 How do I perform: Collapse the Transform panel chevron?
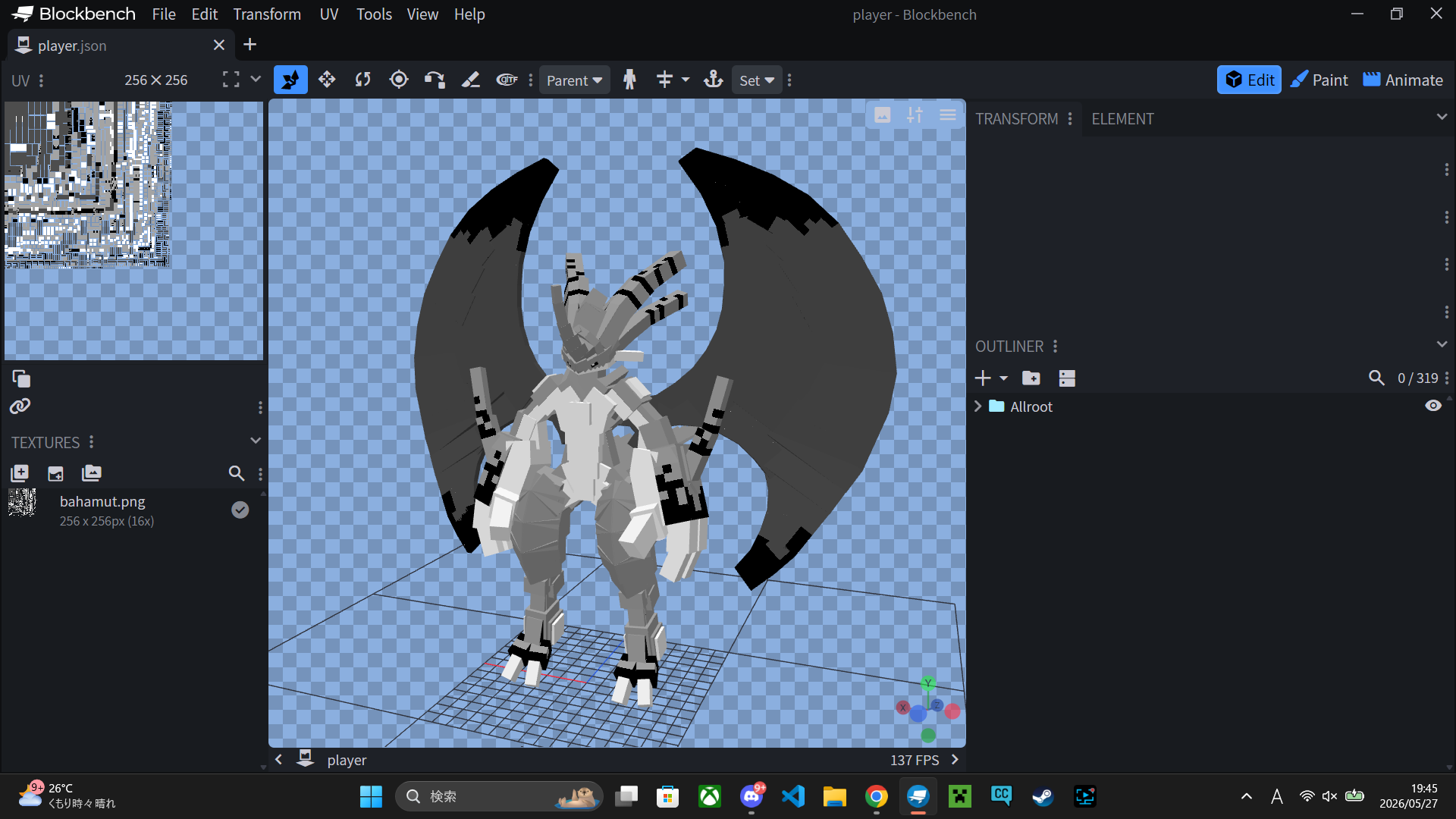1442,117
